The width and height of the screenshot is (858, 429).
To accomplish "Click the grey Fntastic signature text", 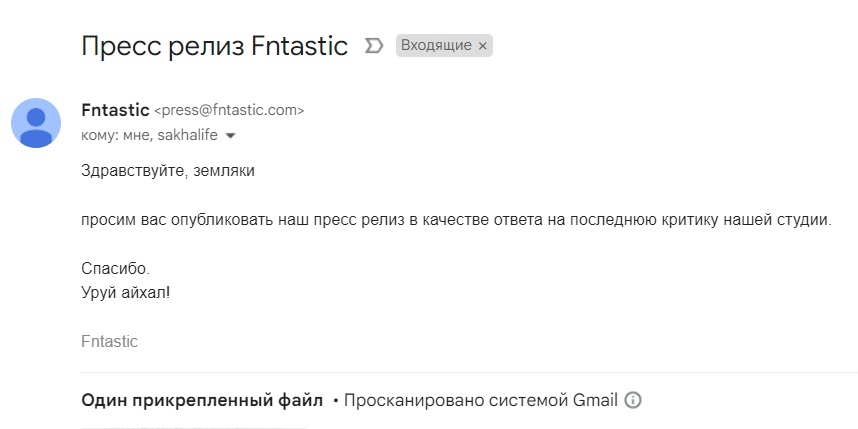I will [x=109, y=342].
